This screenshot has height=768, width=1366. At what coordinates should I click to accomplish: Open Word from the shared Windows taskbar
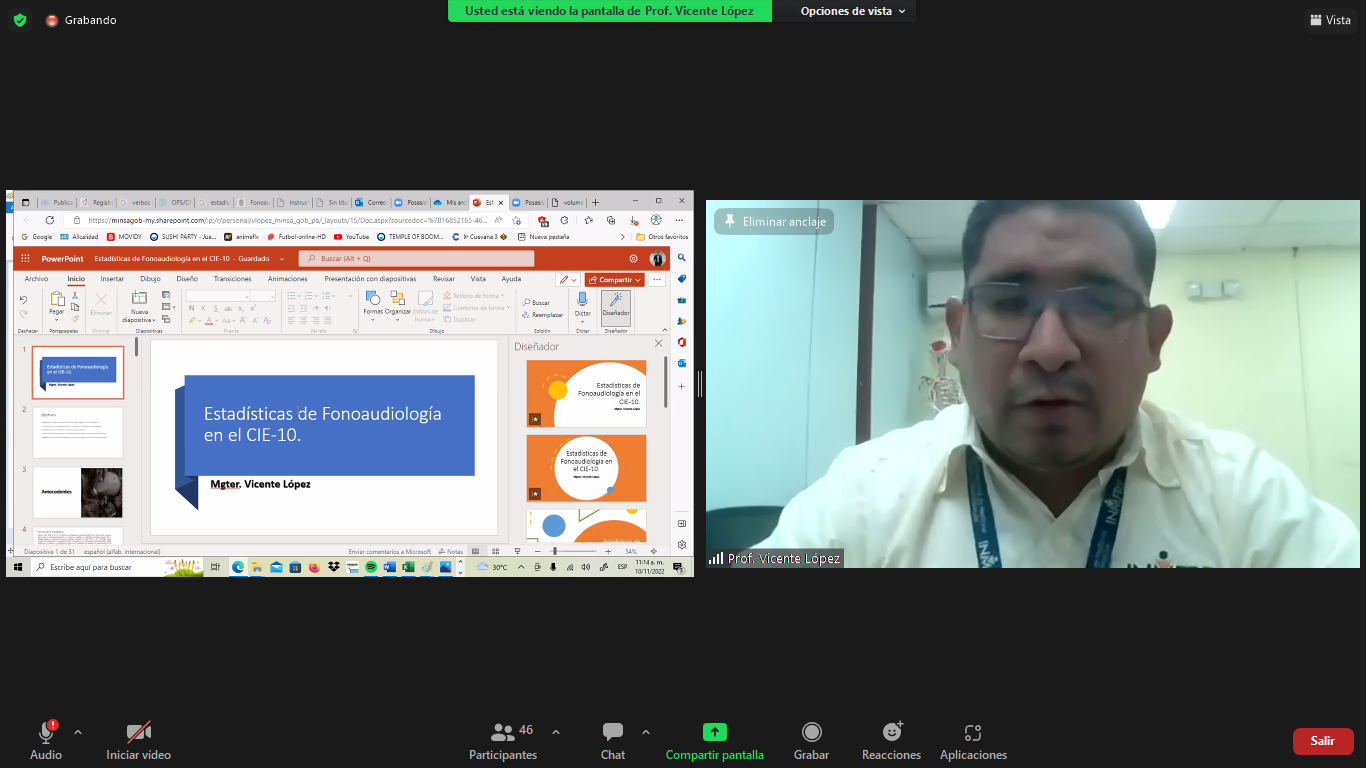tap(389, 567)
